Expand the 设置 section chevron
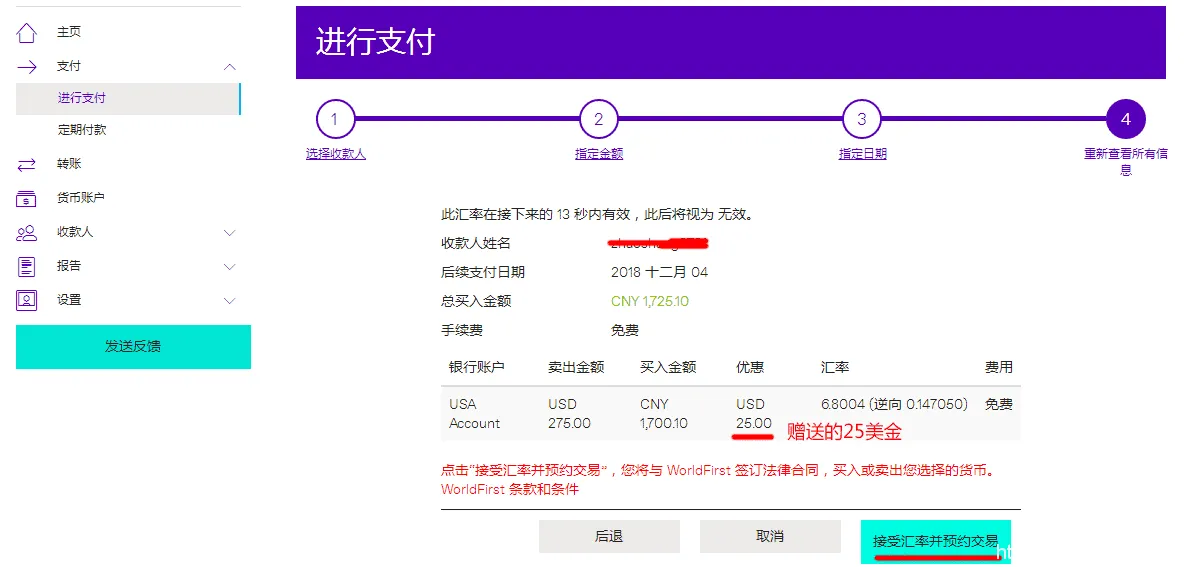This screenshot has width=1187, height=567. point(230,301)
